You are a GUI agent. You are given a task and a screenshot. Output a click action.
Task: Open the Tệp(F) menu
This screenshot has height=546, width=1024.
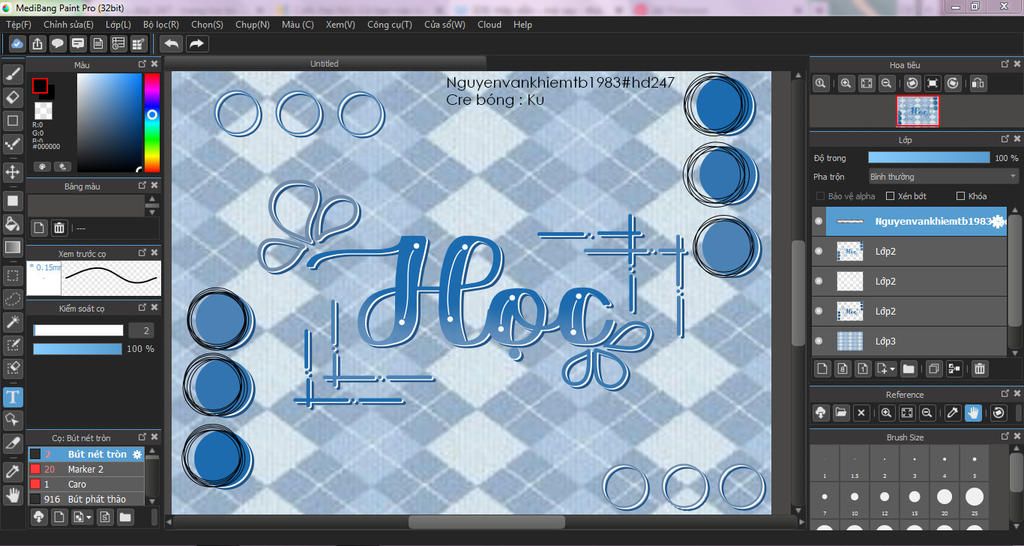click(x=18, y=24)
